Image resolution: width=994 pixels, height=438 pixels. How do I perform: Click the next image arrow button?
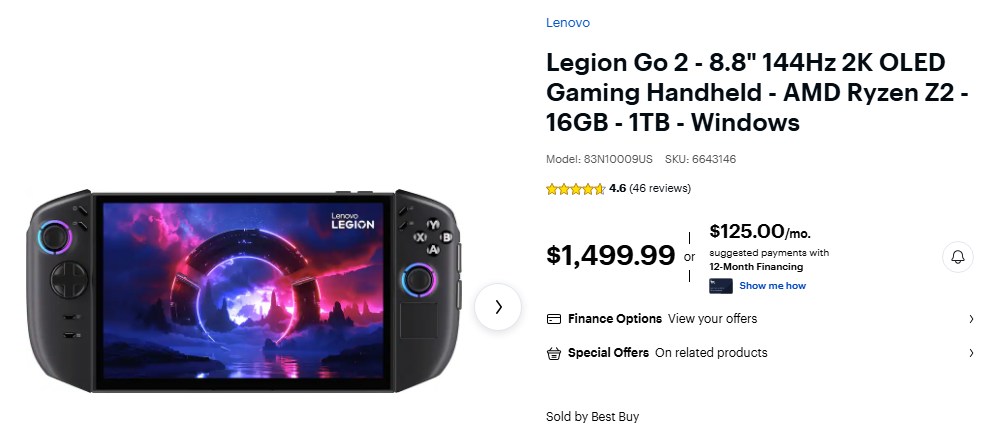[497, 307]
